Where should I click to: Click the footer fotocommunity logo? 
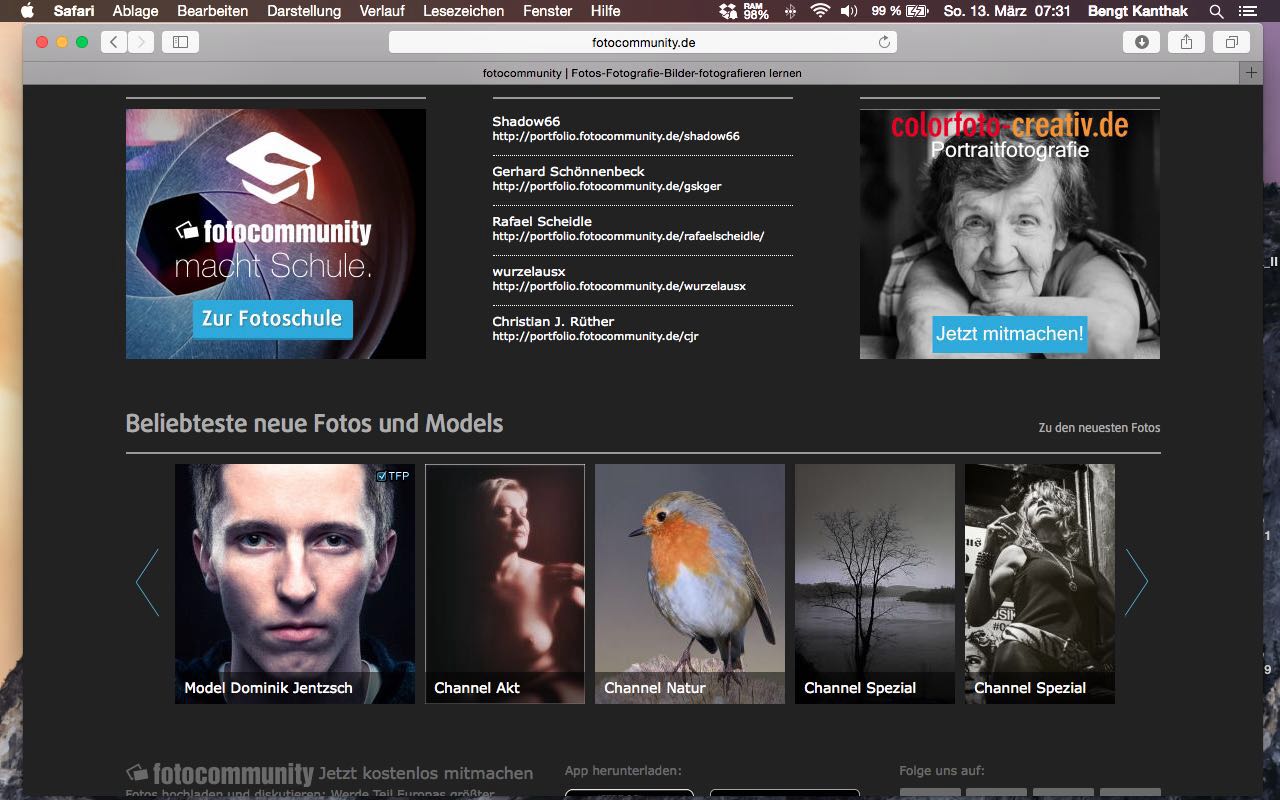220,774
